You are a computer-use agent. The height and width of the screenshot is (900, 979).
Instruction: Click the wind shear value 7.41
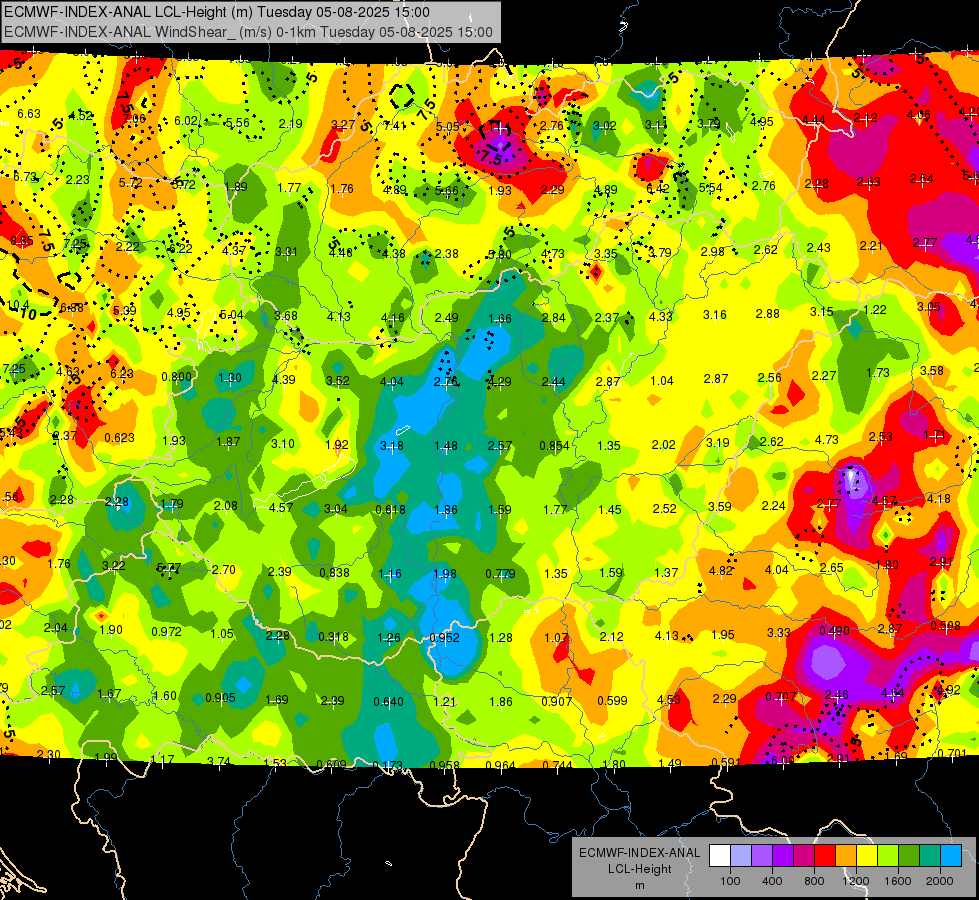coord(395,126)
